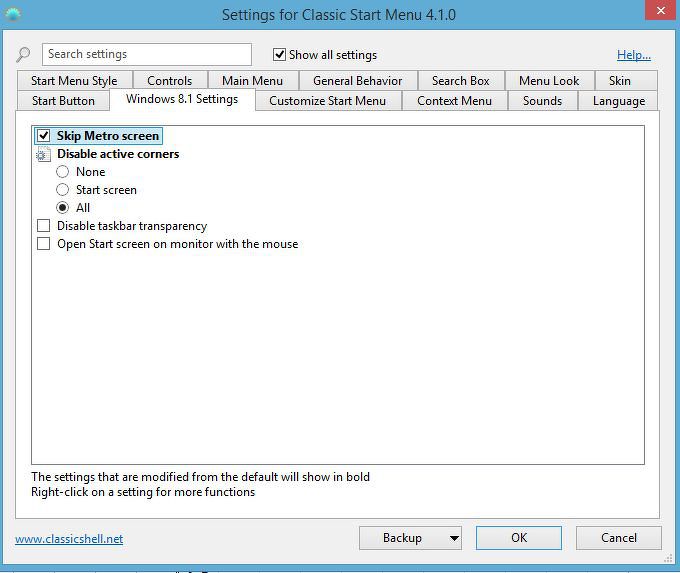680x573 pixels.
Task: Go to the Language tab
Action: (x=619, y=101)
